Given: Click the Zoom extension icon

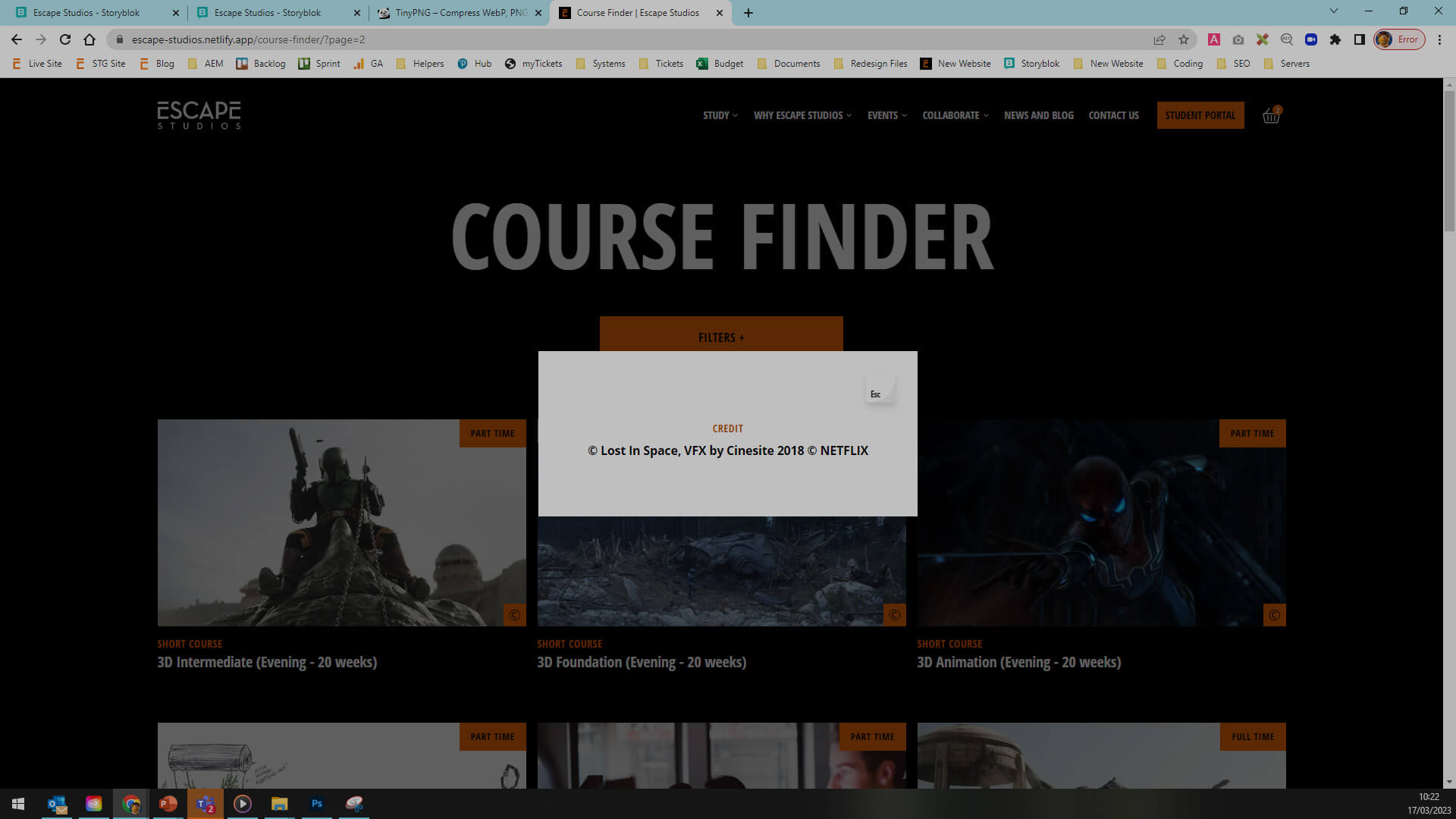Looking at the screenshot, I should click(x=1311, y=39).
